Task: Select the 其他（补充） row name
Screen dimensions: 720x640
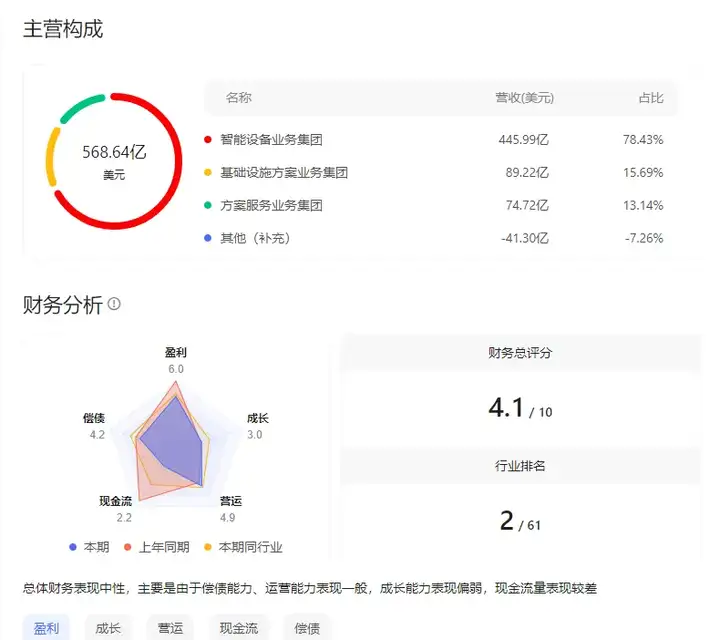Action: point(255,238)
